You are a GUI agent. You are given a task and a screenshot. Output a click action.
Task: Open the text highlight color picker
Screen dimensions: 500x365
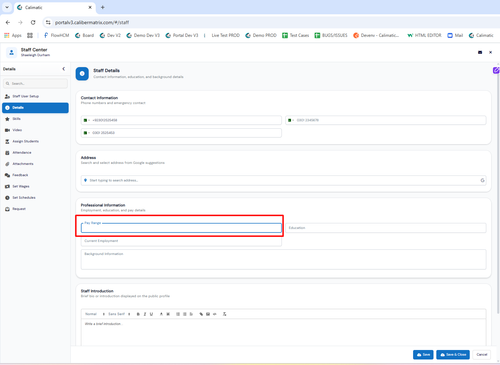pos(168,314)
